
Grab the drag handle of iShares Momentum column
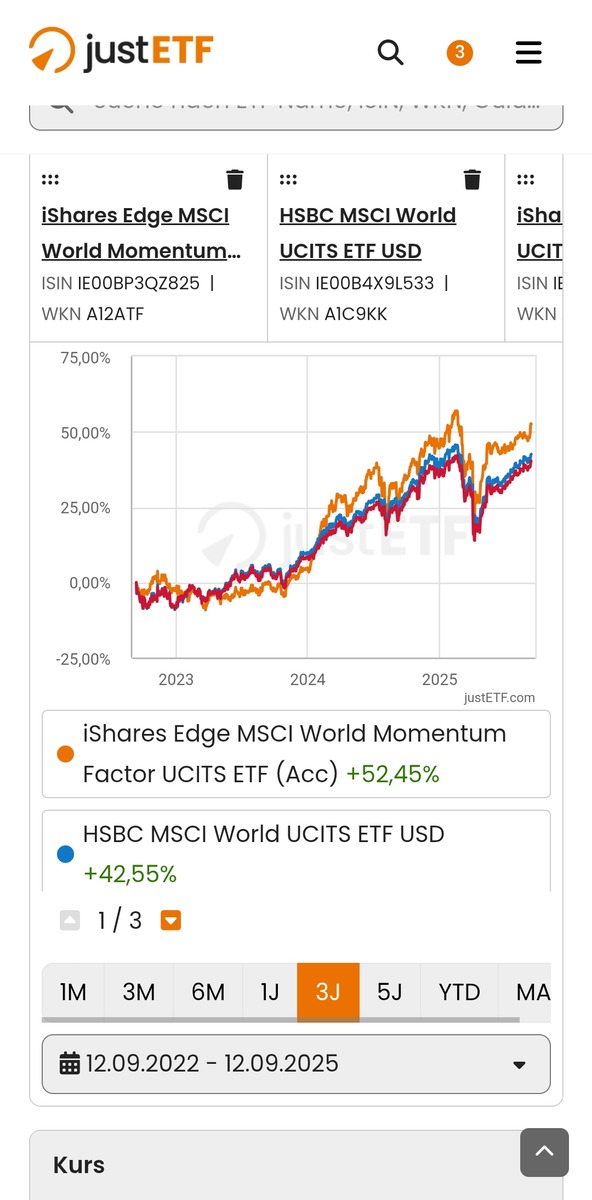[50, 180]
